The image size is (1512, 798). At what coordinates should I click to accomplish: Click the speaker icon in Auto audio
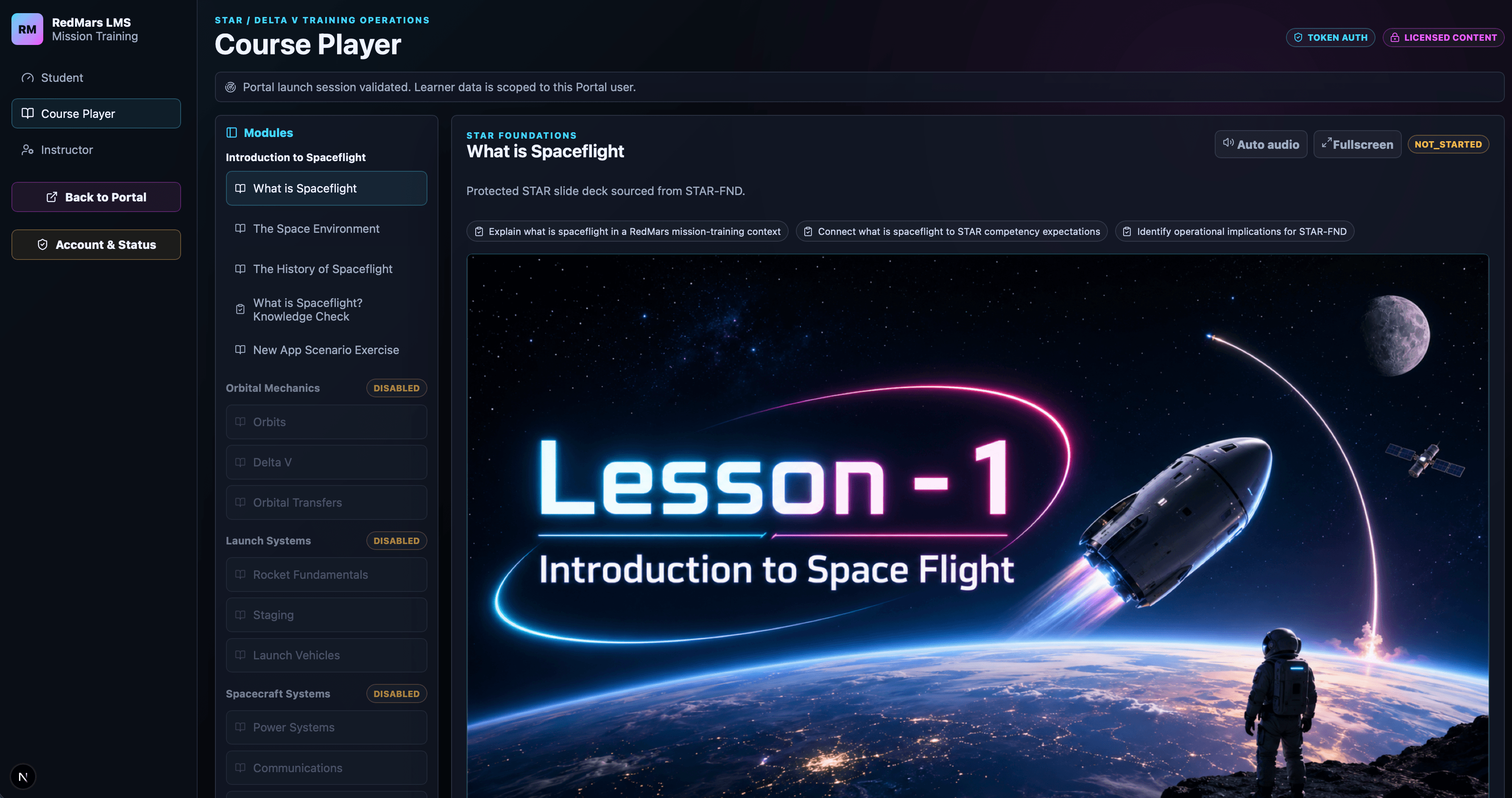(1228, 142)
